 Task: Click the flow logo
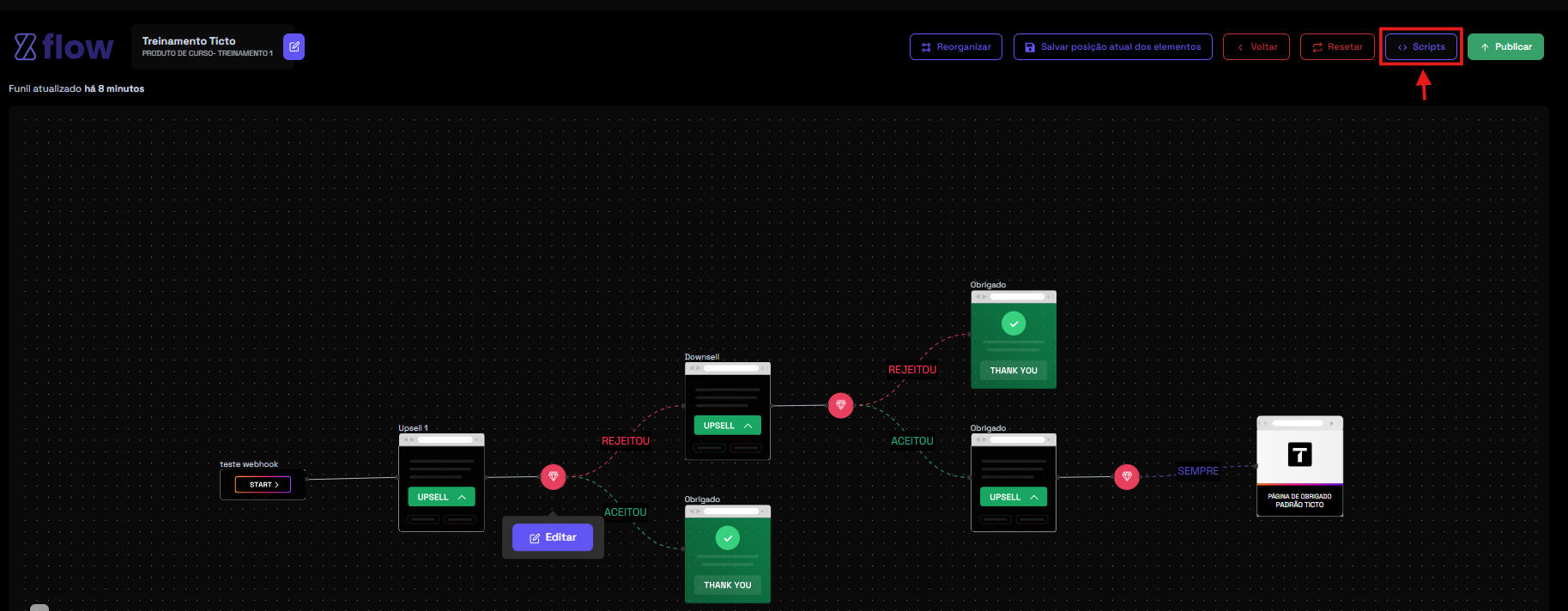[64, 47]
